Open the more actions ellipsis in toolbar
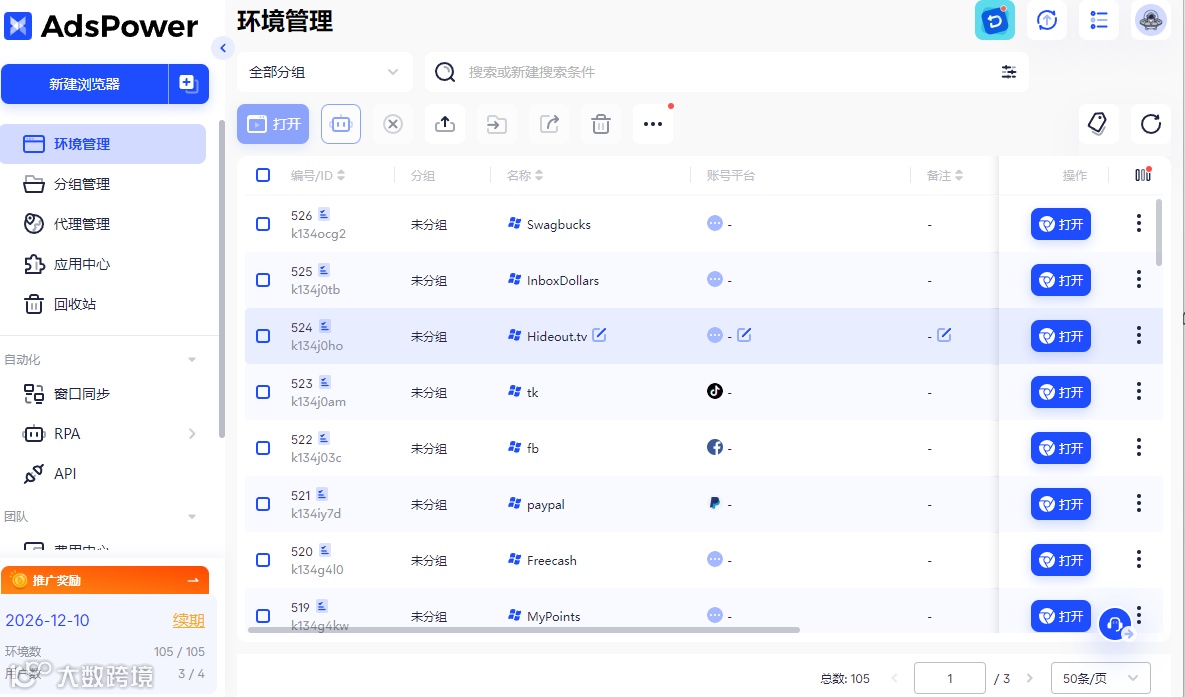 pos(653,124)
